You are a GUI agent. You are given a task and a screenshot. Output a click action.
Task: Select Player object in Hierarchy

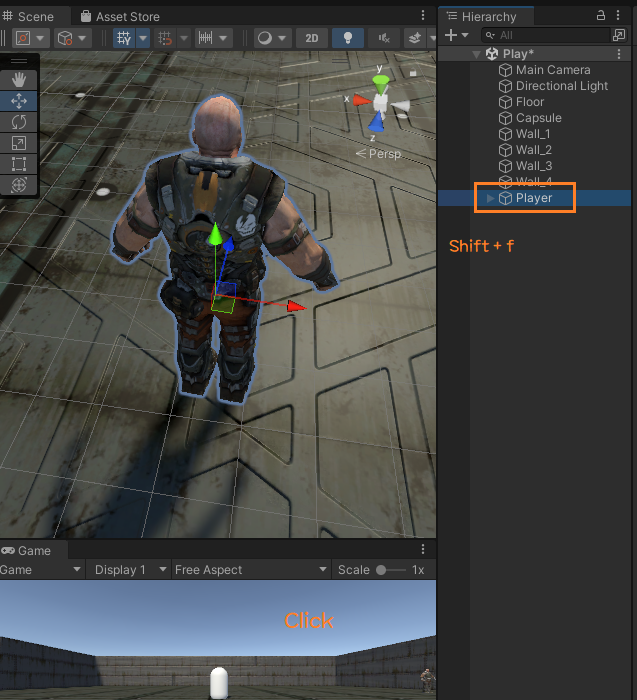tap(534, 198)
